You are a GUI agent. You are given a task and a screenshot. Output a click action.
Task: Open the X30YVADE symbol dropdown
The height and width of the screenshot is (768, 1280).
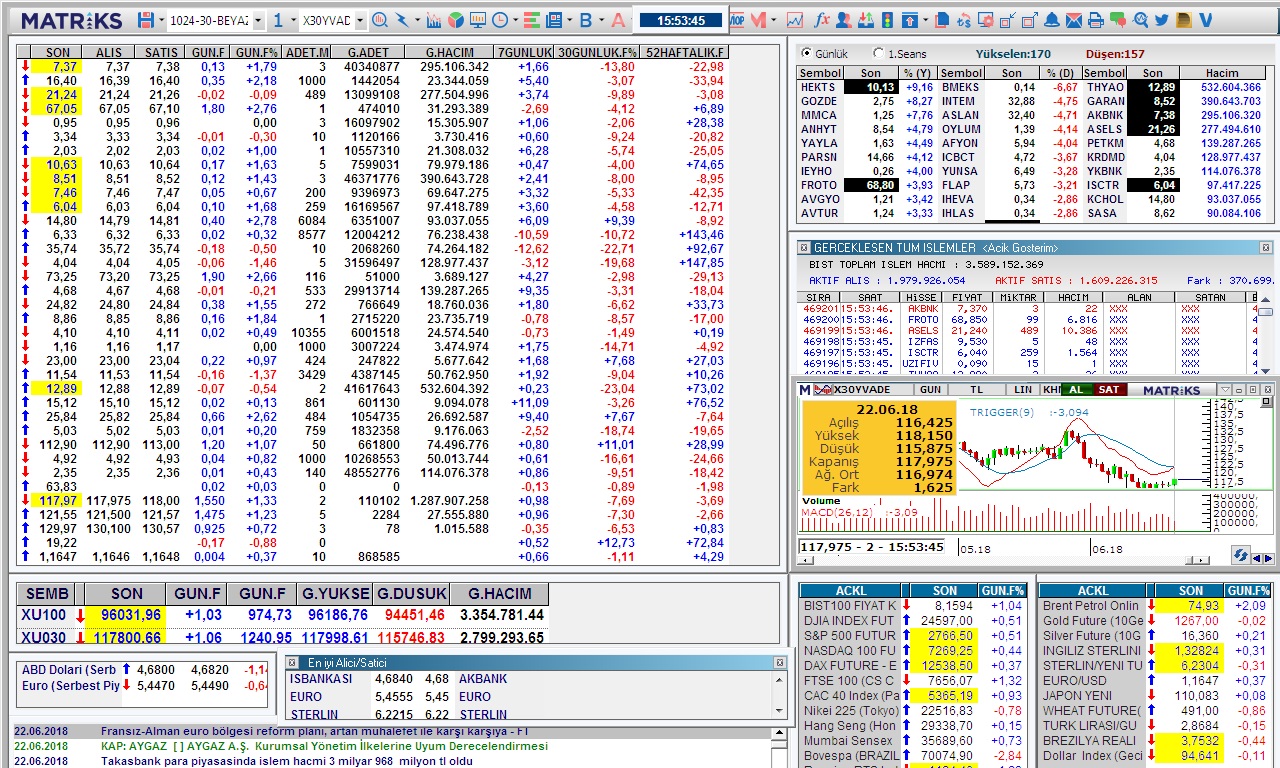tap(360, 21)
